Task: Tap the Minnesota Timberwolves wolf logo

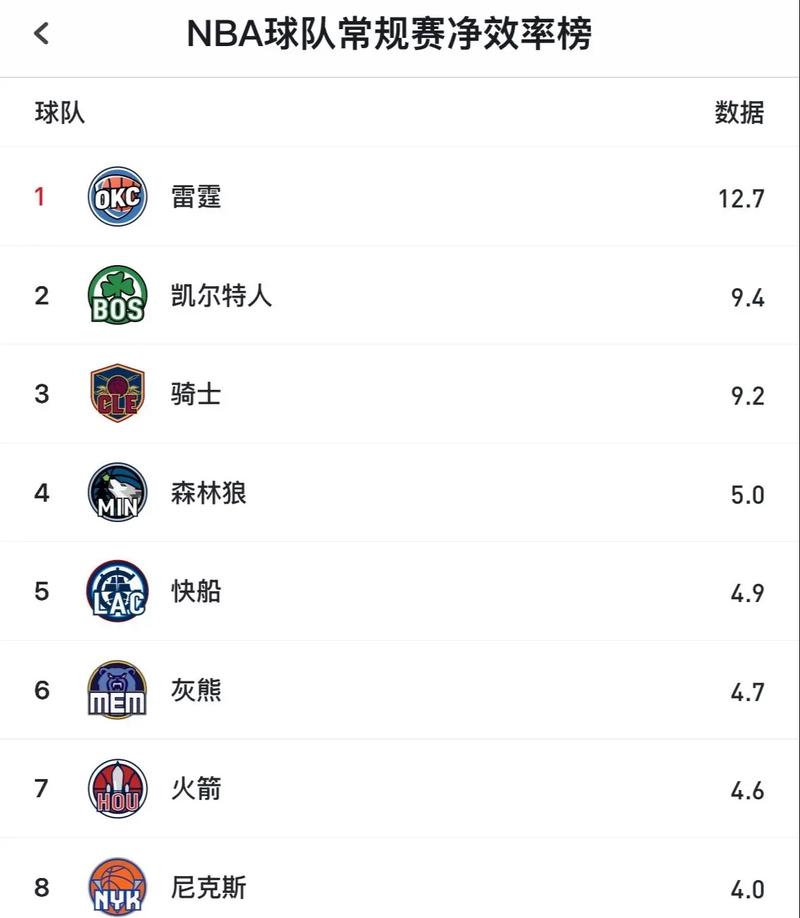Action: [117, 492]
